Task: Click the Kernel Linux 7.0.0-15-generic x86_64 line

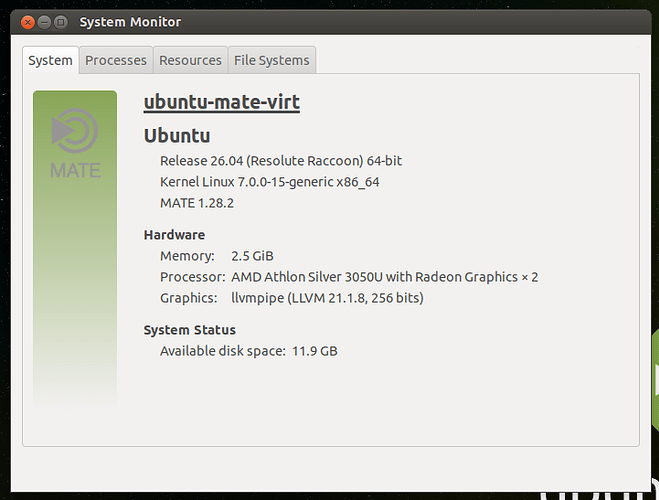Action: (269, 182)
